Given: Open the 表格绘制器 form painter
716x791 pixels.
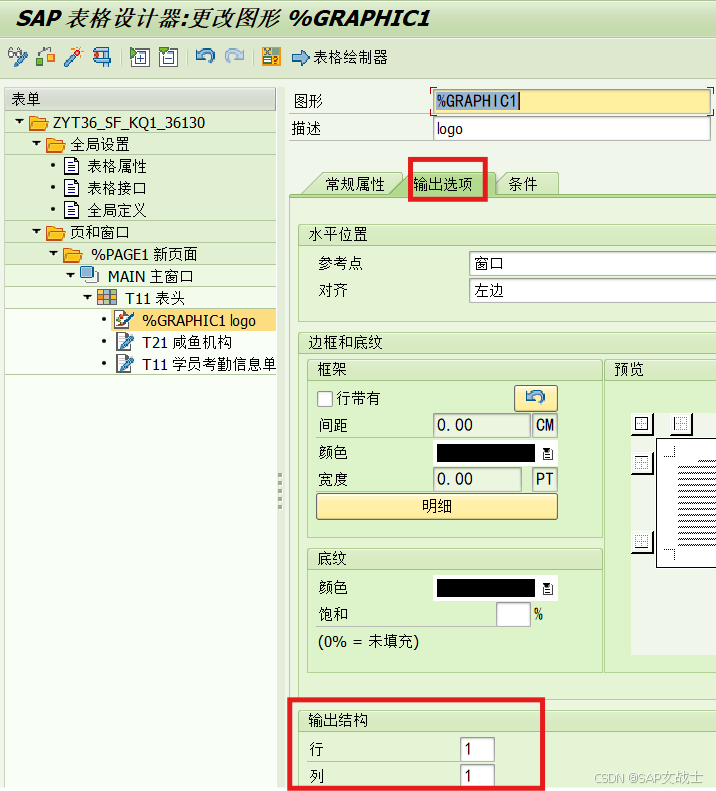Looking at the screenshot, I should point(340,58).
